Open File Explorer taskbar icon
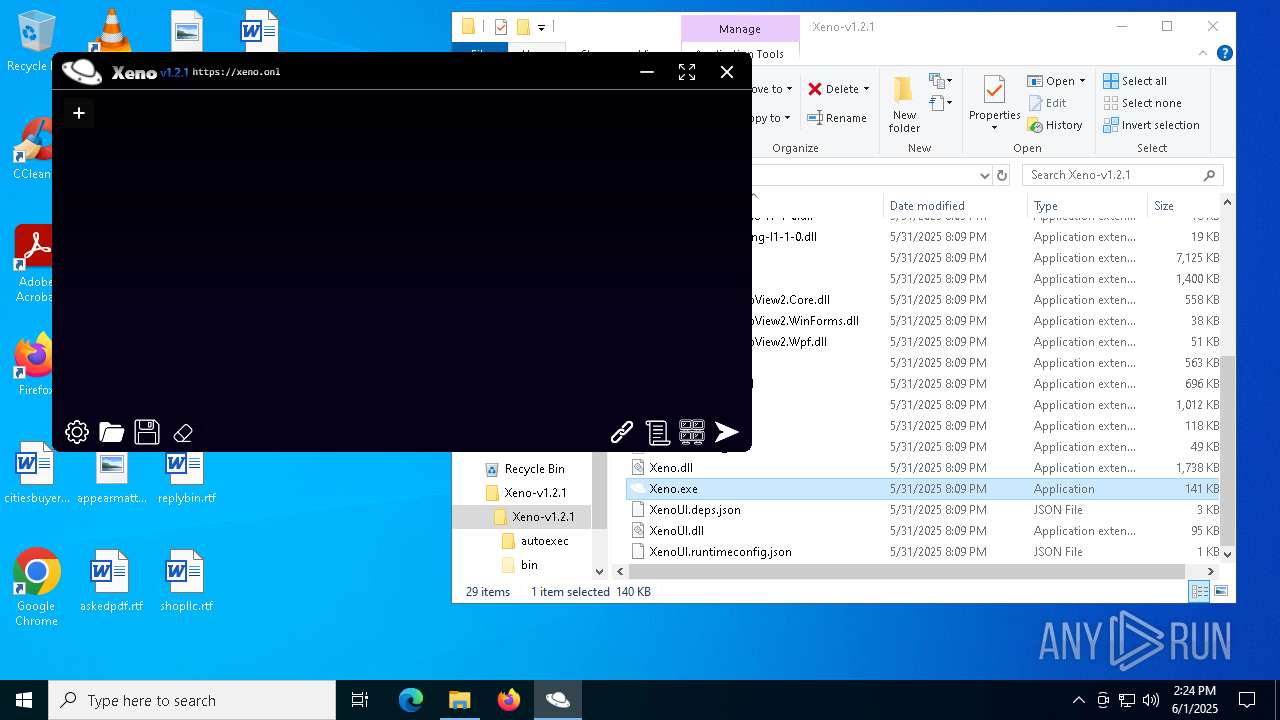 460,700
